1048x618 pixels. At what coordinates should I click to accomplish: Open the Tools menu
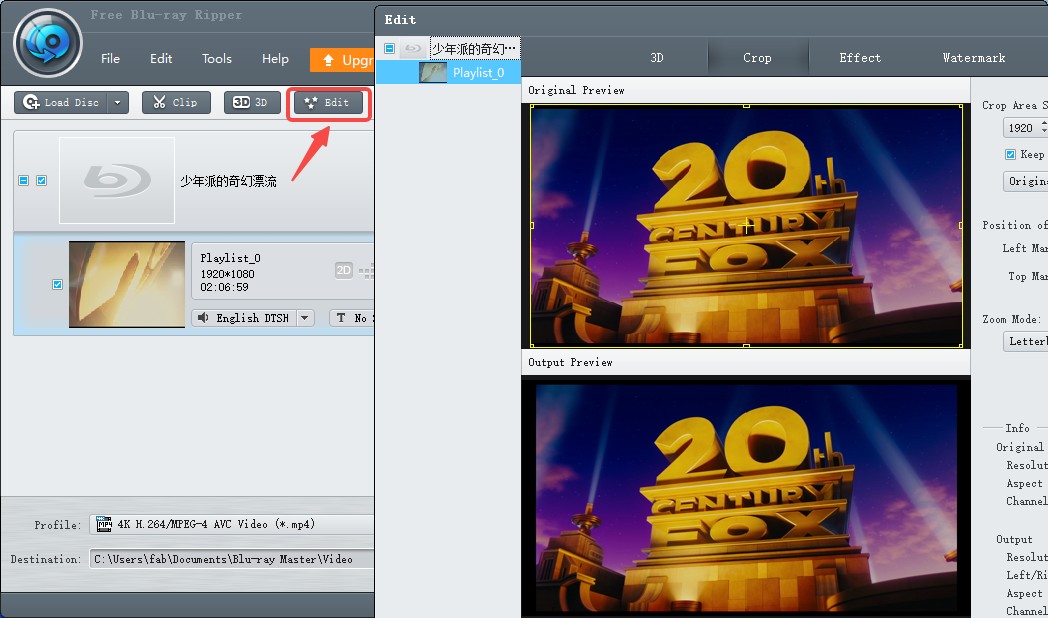(x=217, y=58)
